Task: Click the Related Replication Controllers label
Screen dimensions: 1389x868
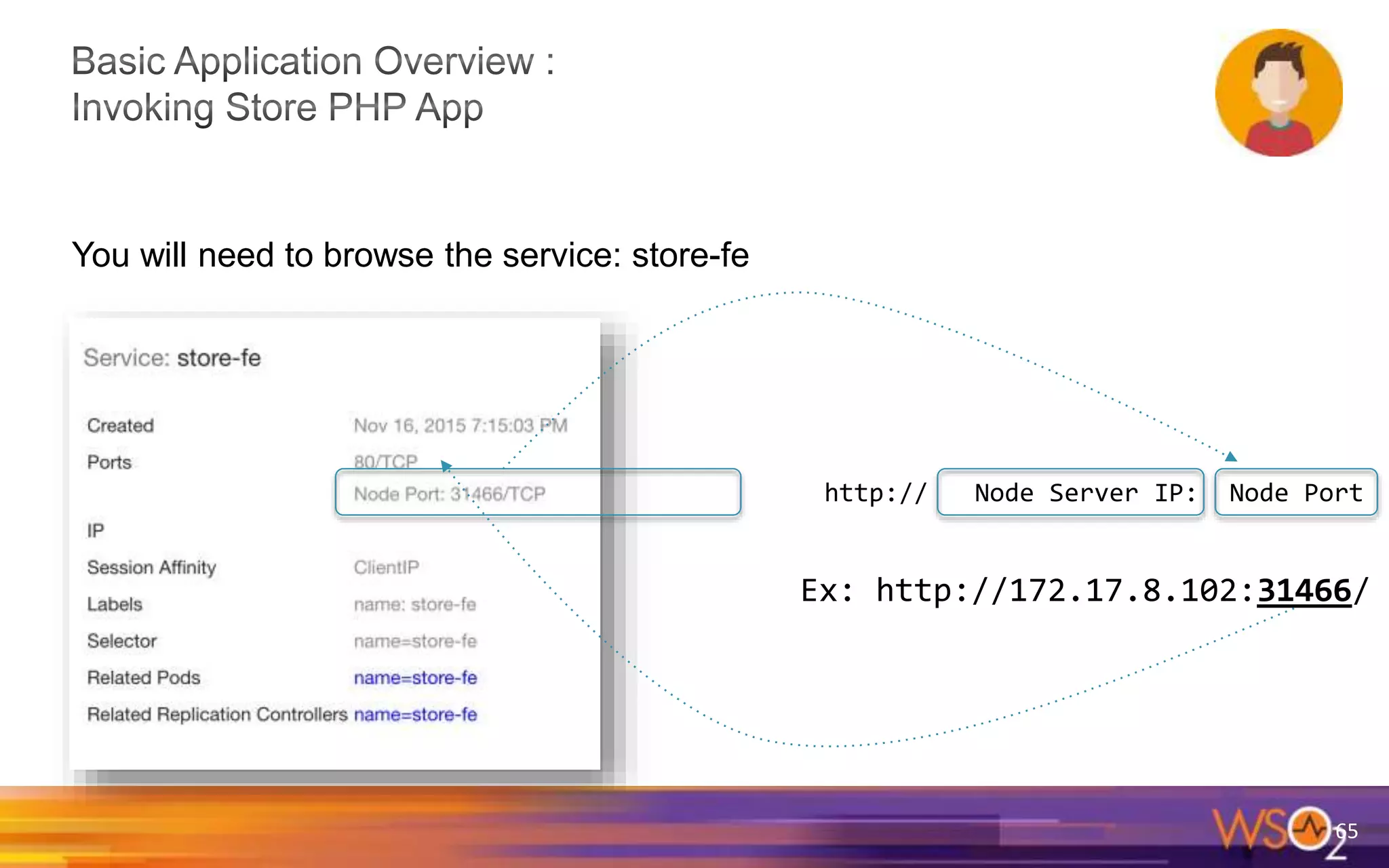Action: point(217,714)
